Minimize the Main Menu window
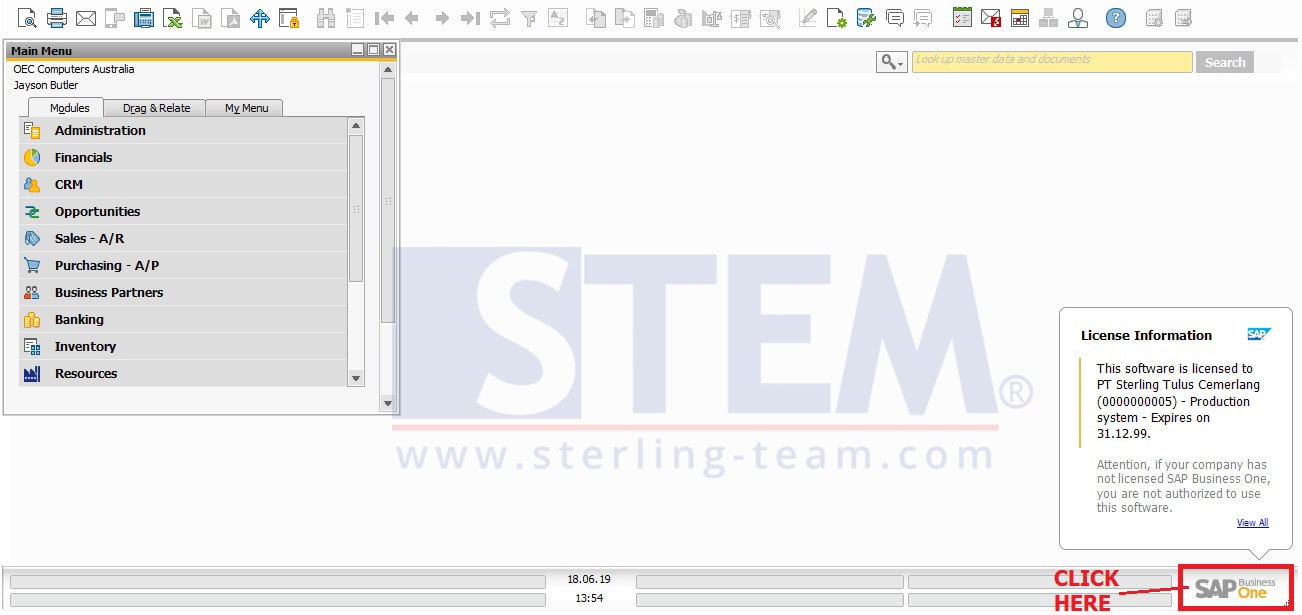This screenshot has width=1302, height=615. pos(358,50)
